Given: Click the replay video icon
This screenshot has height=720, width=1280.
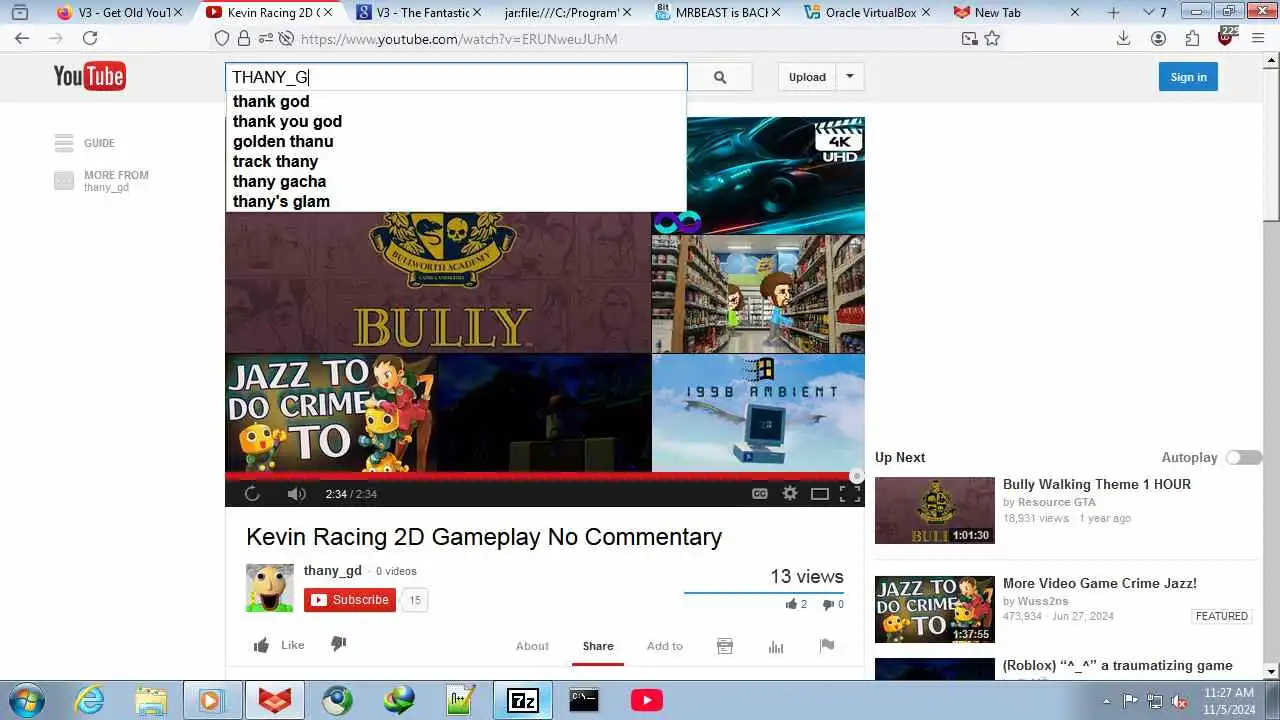Looking at the screenshot, I should [x=252, y=493].
